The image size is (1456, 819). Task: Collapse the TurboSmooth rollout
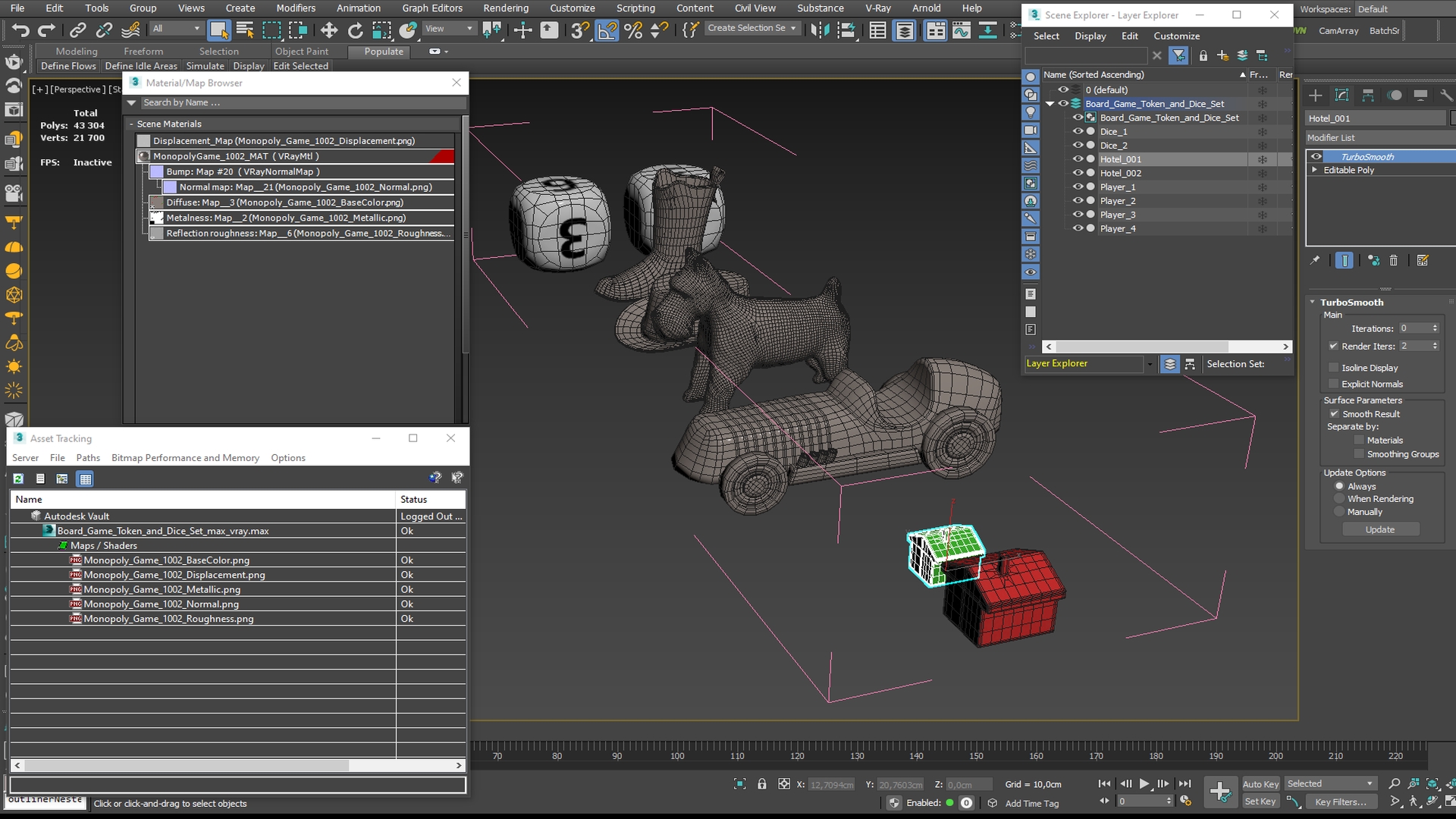click(1313, 302)
